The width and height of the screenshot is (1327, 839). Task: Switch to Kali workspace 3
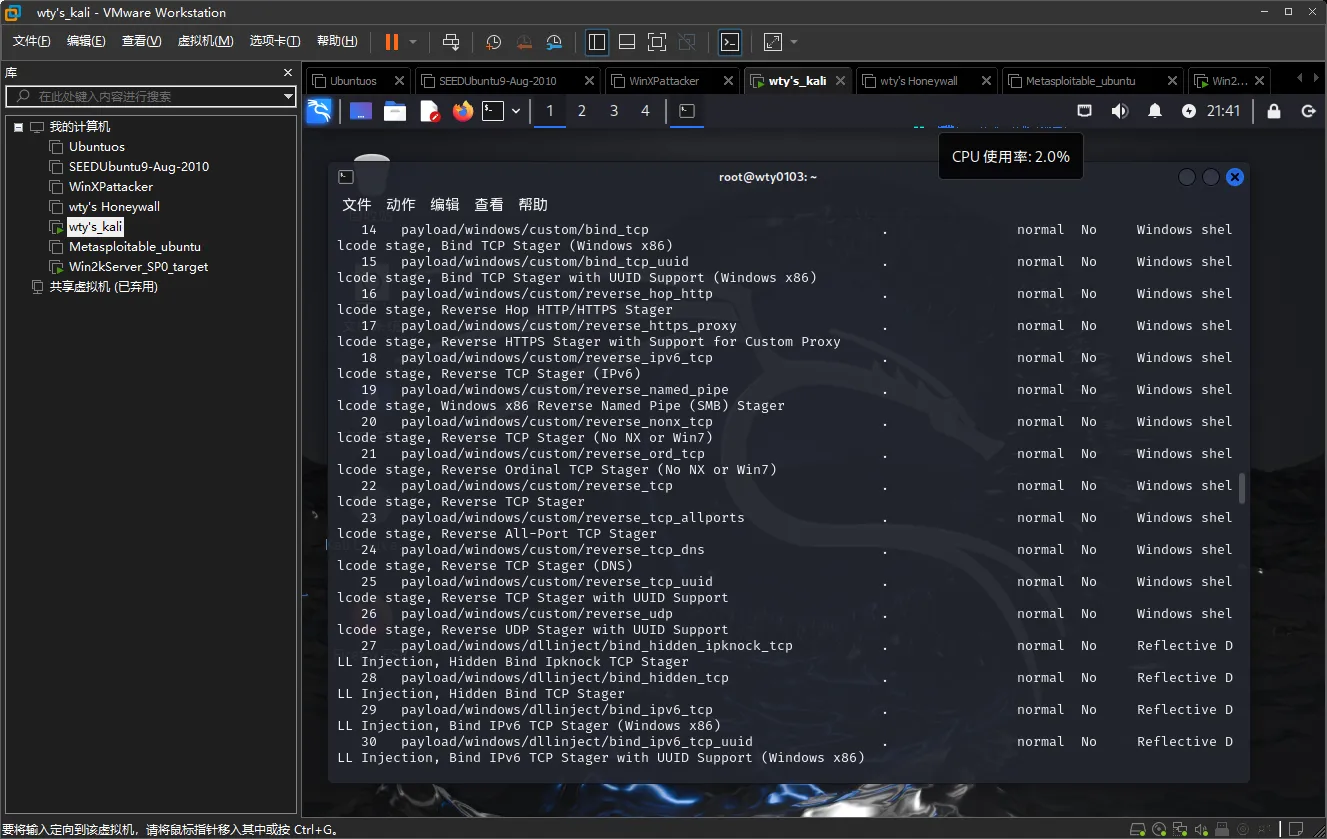coord(614,111)
